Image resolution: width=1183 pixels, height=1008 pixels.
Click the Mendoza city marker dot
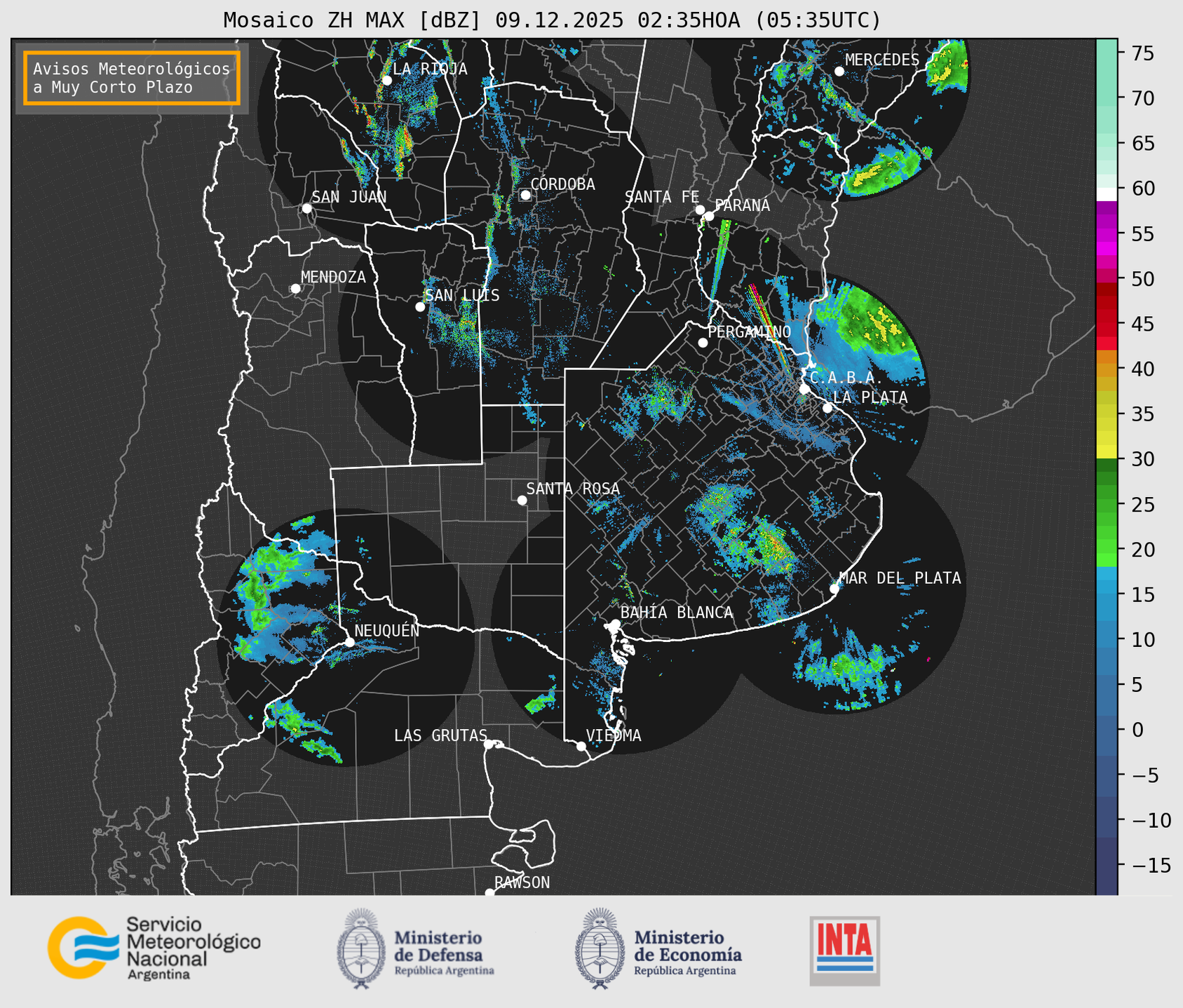coord(295,289)
